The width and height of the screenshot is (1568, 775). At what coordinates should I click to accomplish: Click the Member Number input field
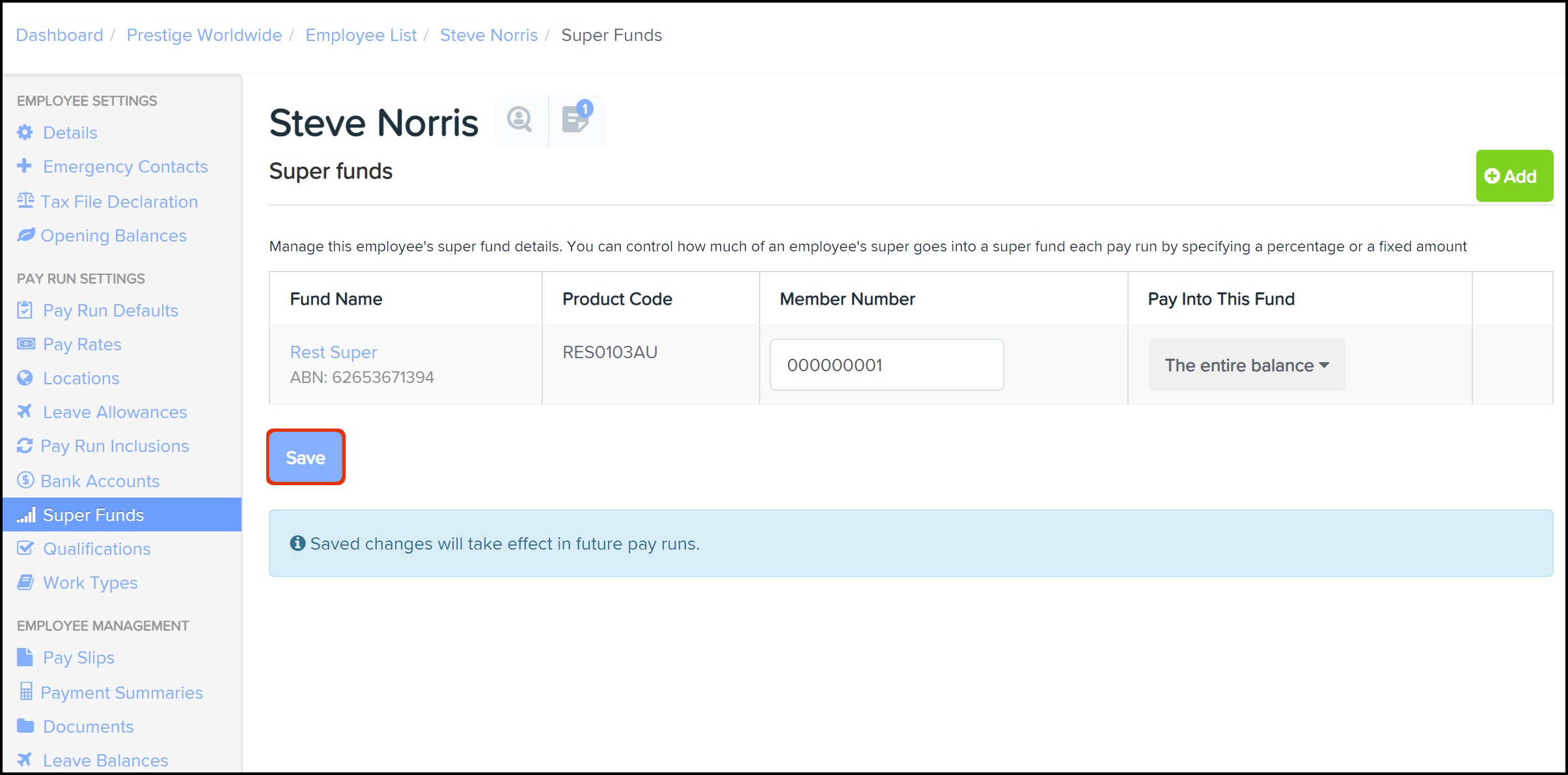[886, 365]
